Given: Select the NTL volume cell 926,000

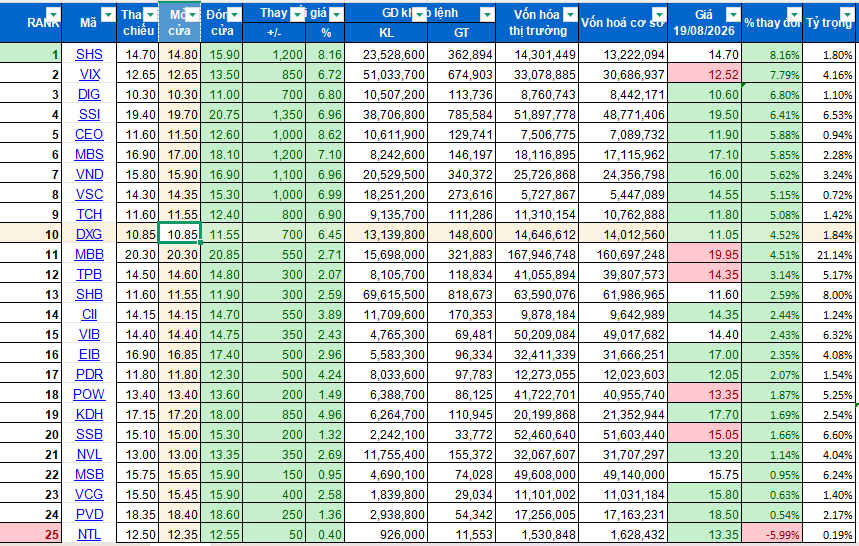Looking at the screenshot, I should 386,534.
